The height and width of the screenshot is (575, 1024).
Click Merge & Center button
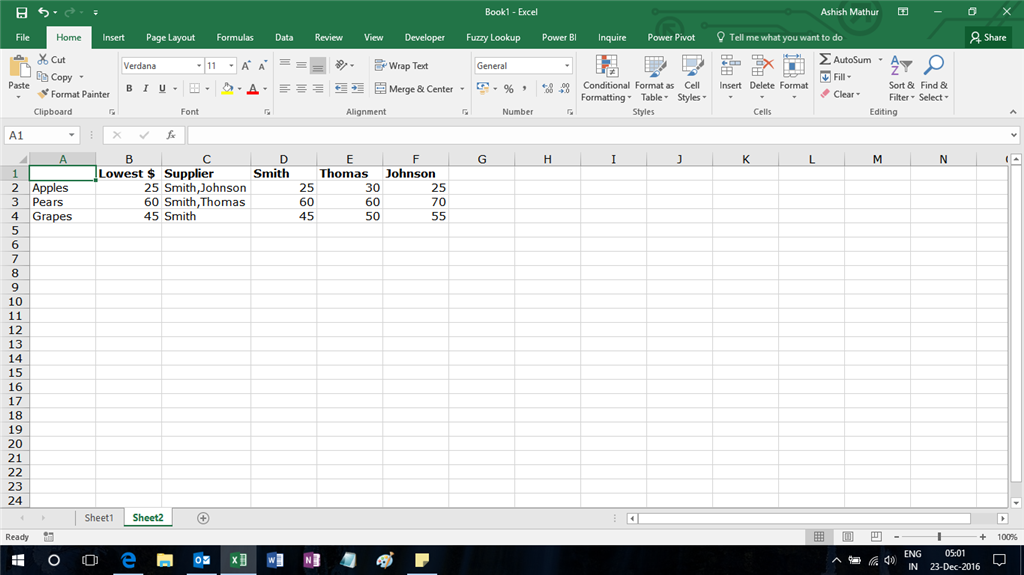(x=415, y=89)
